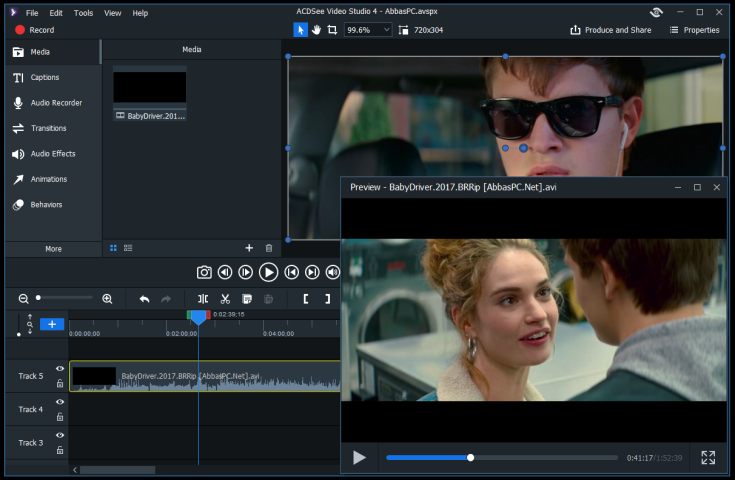
Task: Cut selection with scissors icon
Action: click(x=225, y=299)
